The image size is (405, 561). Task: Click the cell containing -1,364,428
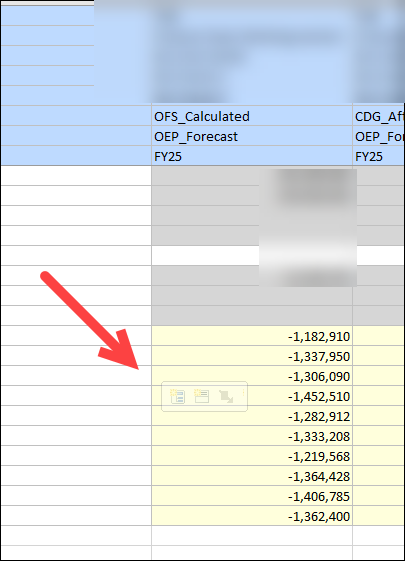252,476
